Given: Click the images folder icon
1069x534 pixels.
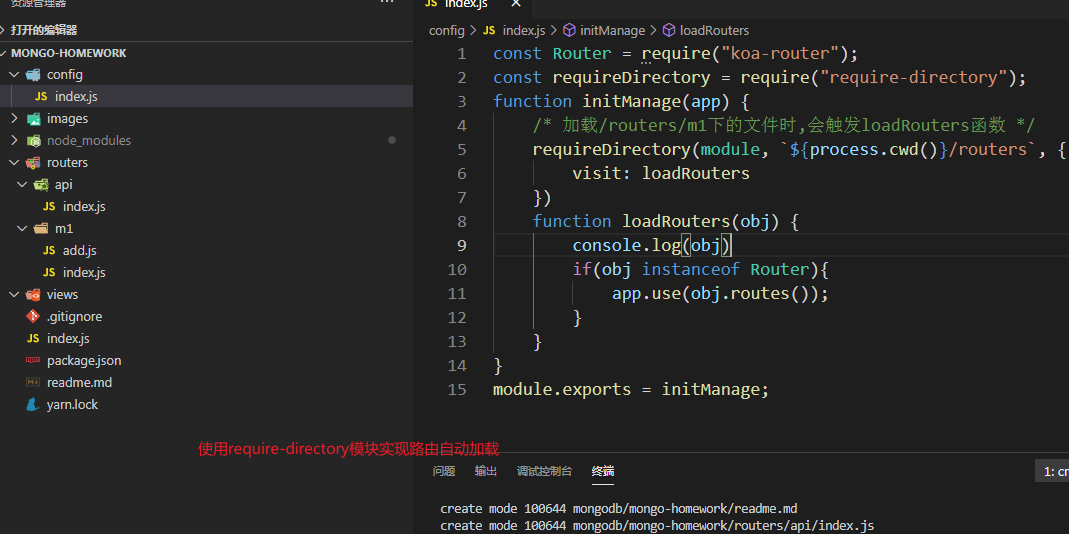Looking at the screenshot, I should point(33,119).
